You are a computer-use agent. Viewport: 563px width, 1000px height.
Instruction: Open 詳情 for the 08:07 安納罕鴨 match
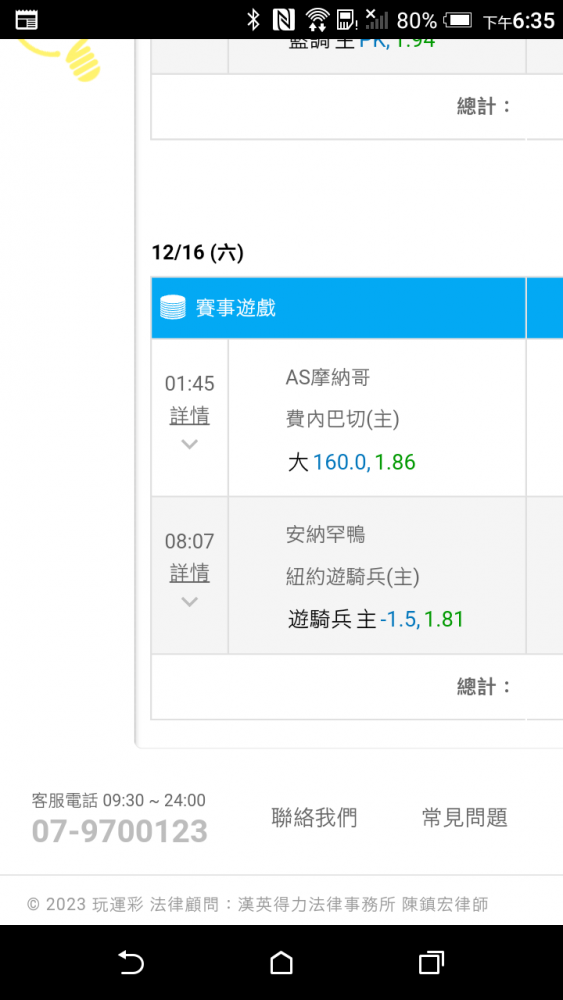(189, 573)
